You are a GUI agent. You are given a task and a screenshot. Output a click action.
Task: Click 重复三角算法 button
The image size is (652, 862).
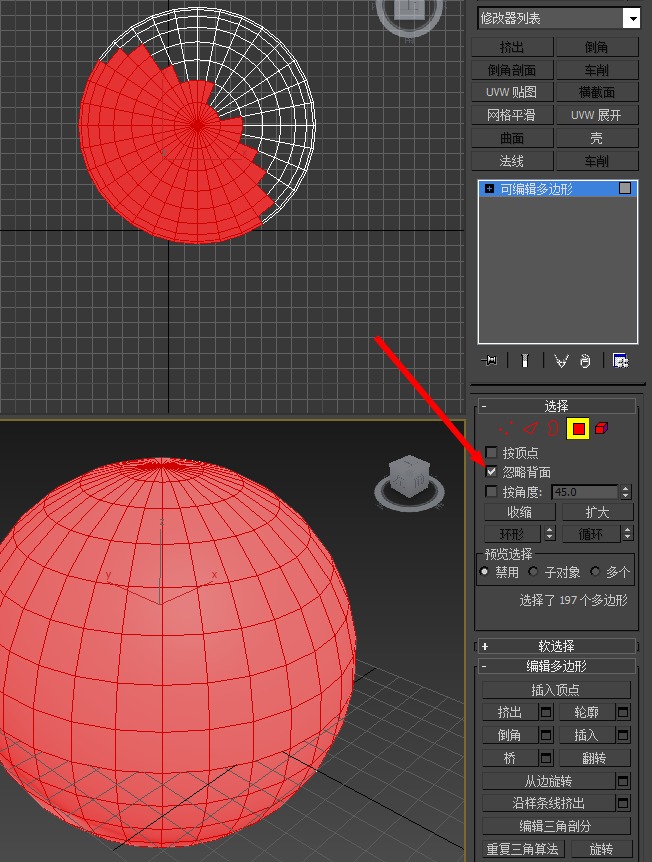523,849
